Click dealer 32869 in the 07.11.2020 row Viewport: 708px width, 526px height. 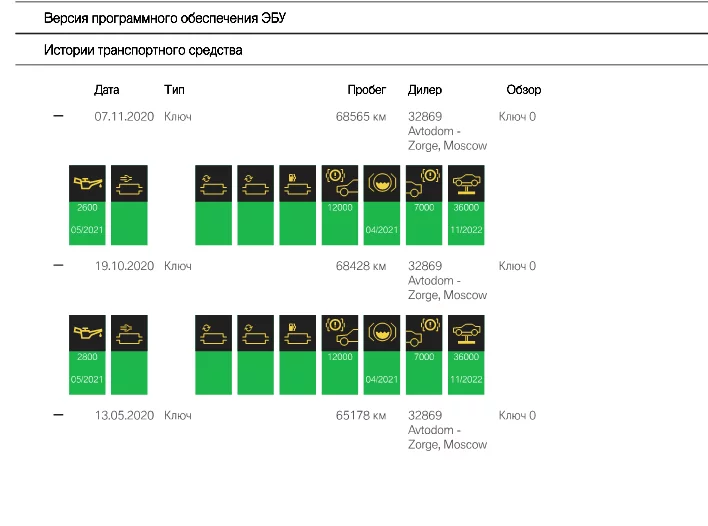click(425, 116)
